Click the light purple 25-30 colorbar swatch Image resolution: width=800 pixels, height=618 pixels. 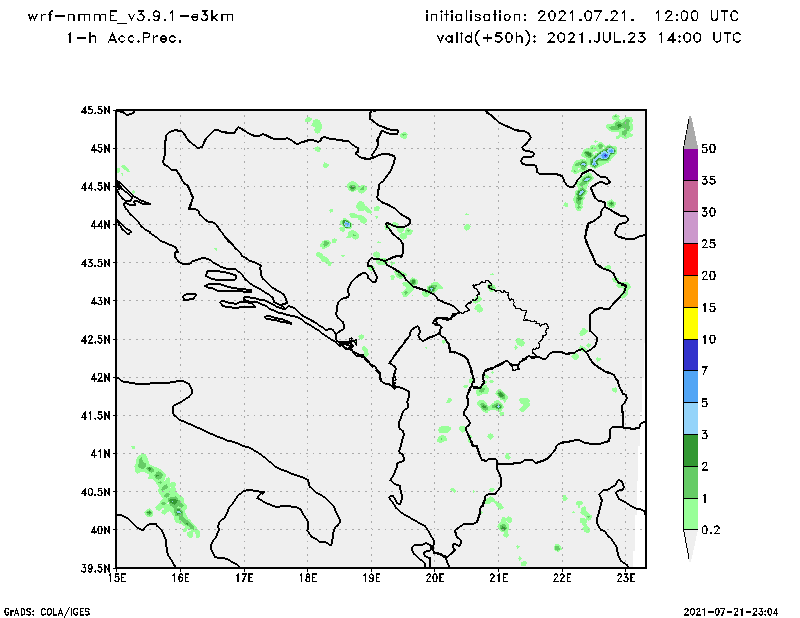pyautogui.click(x=690, y=228)
